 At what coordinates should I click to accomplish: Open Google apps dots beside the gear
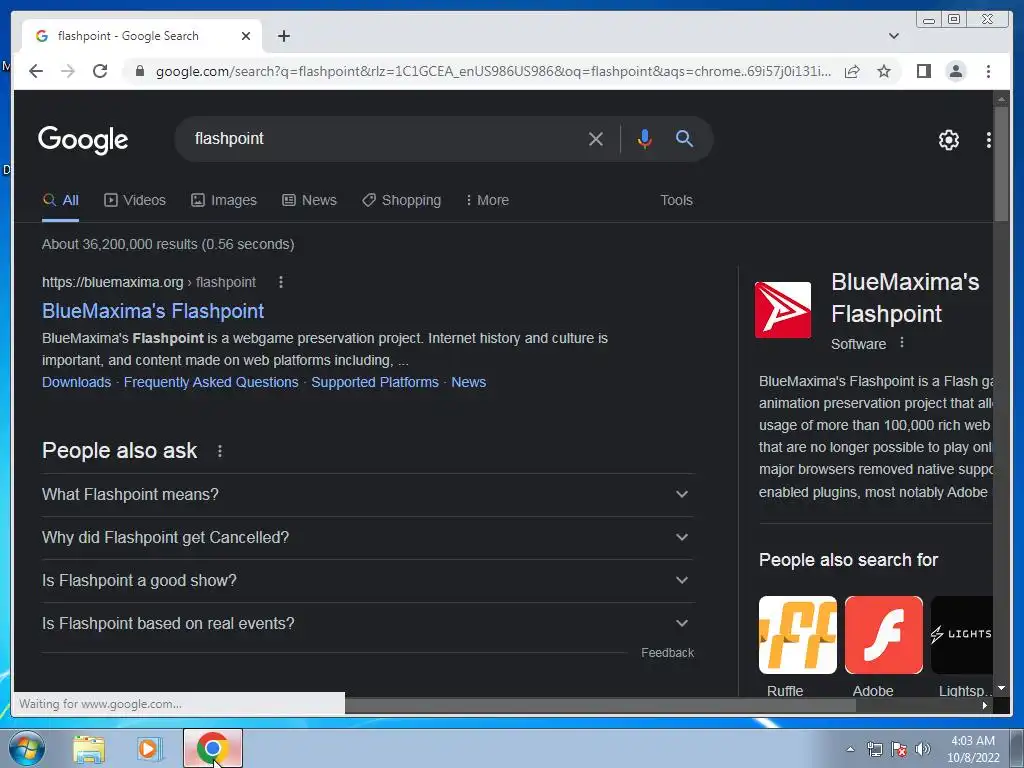coord(988,139)
